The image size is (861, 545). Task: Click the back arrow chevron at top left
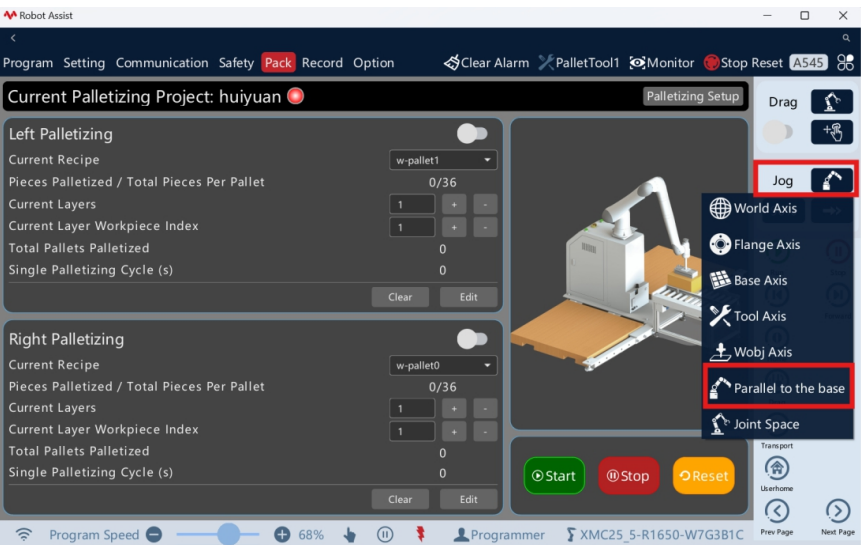click(13, 38)
